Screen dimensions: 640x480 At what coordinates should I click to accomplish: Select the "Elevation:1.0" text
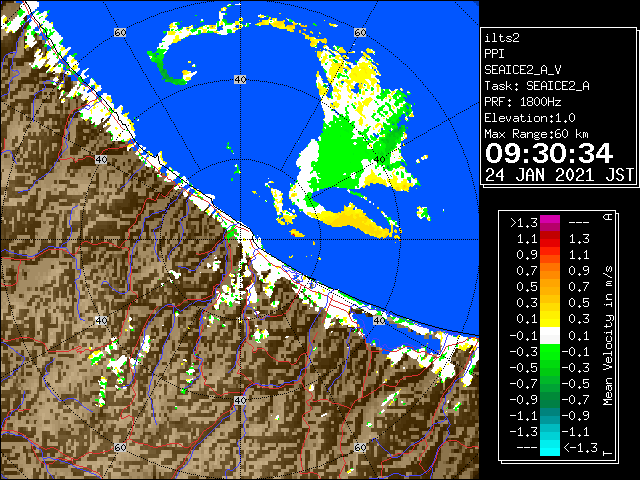[530, 118]
